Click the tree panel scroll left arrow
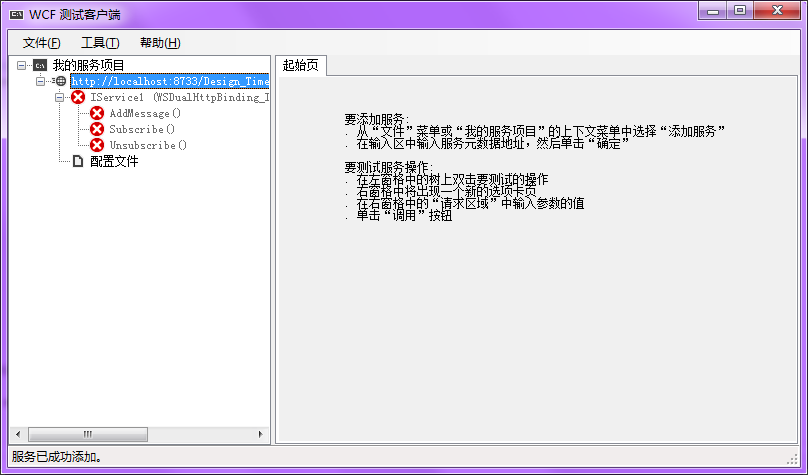Image resolution: width=808 pixels, height=475 pixels. click(x=18, y=434)
